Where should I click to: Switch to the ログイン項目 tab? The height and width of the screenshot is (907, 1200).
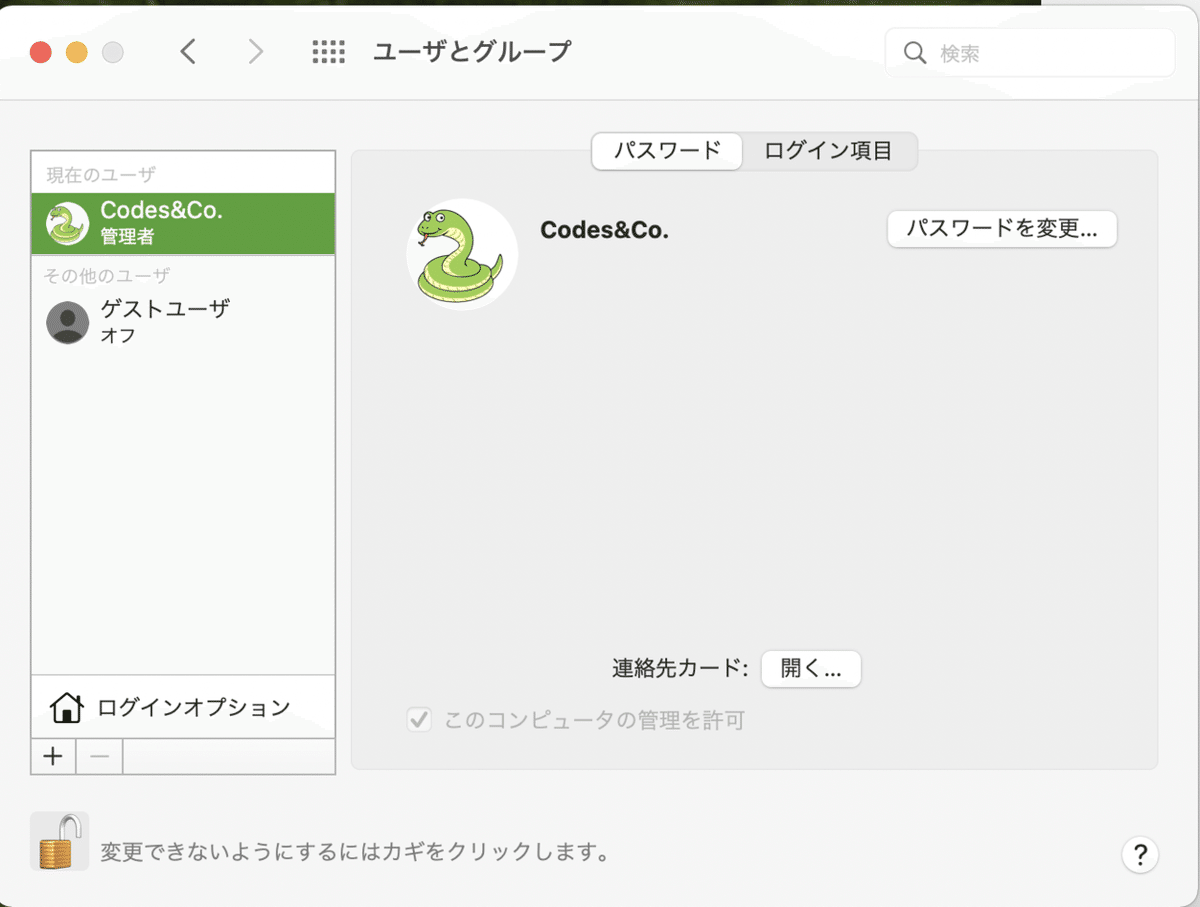[829, 151]
